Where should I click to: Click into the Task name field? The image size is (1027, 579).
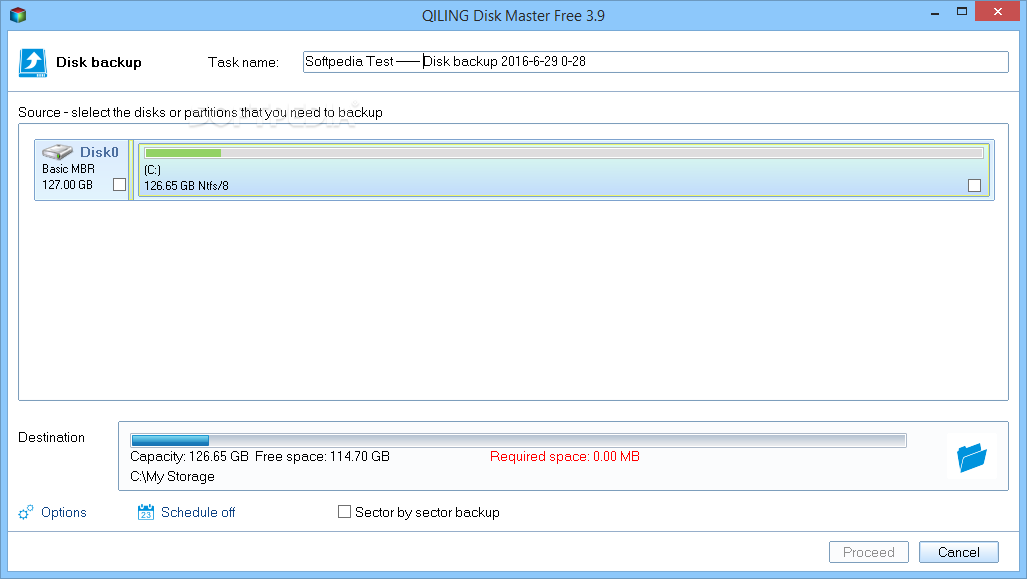click(x=655, y=62)
